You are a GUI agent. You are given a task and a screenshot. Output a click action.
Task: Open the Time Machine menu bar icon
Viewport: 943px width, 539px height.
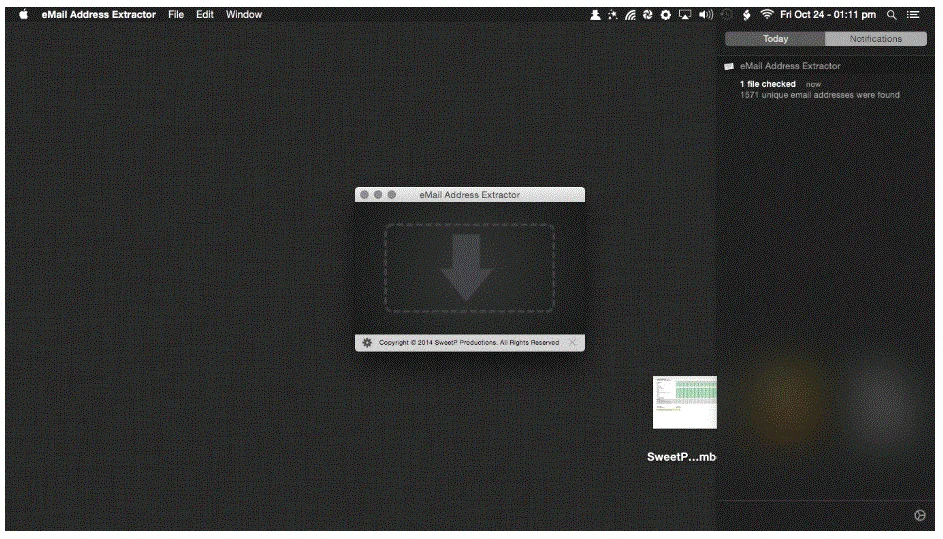(726, 14)
